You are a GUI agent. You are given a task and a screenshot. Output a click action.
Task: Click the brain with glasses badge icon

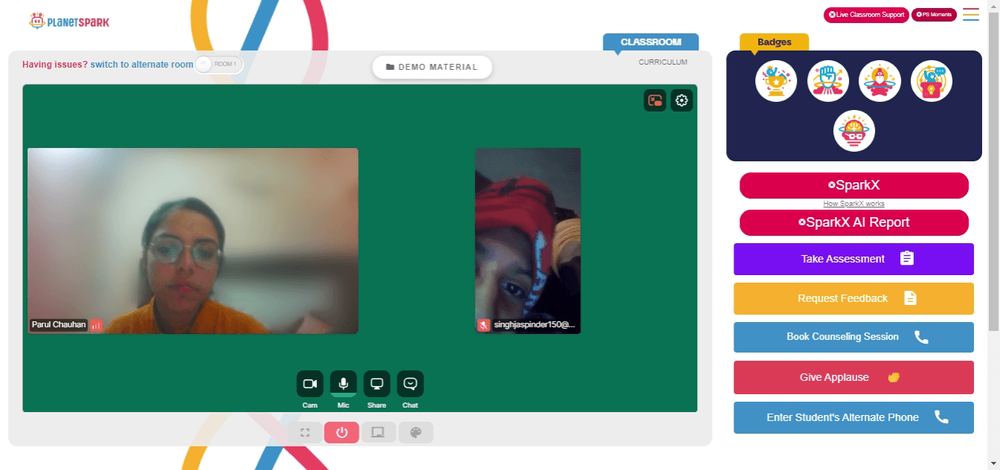tap(854, 131)
